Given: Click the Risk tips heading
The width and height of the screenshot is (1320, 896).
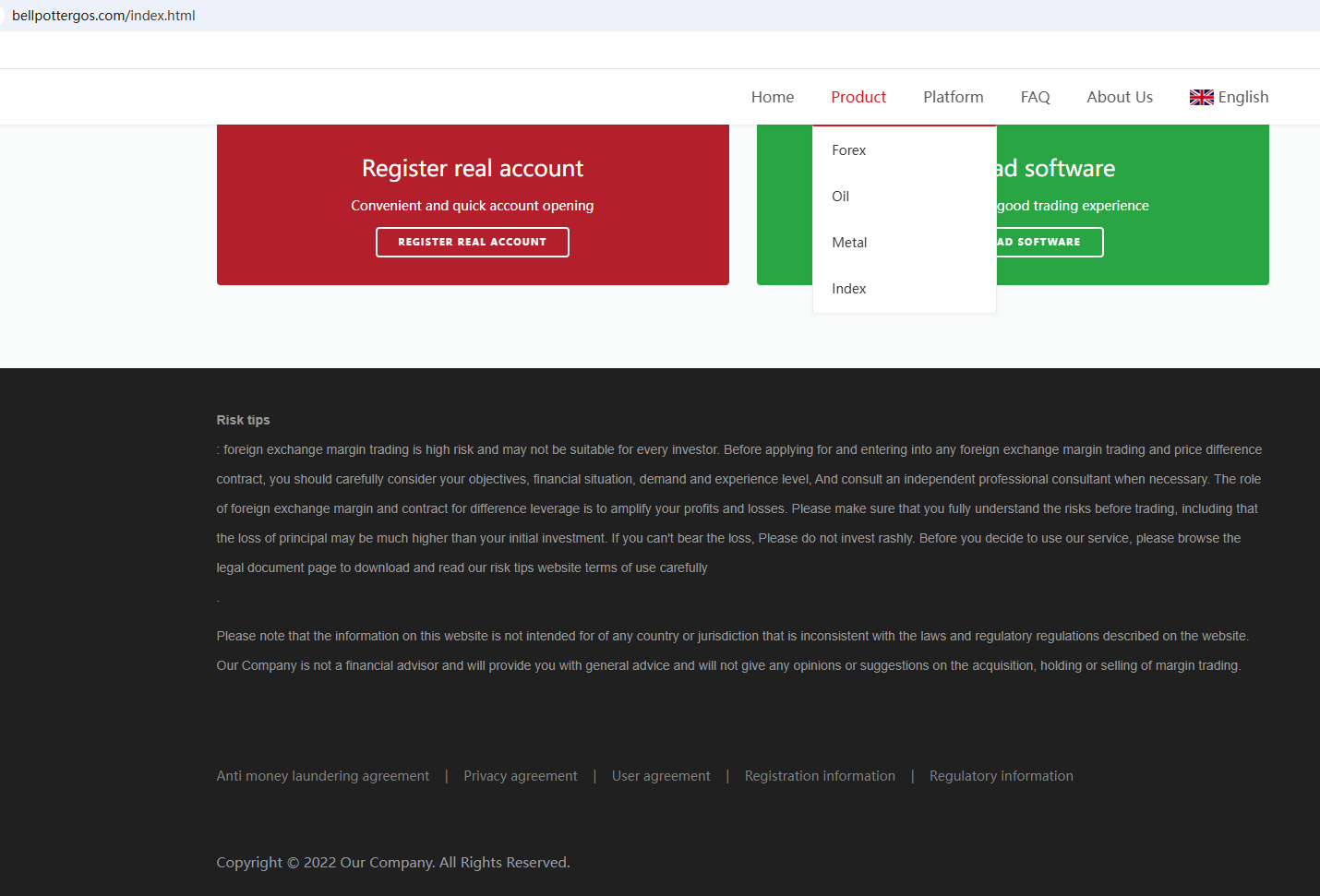Looking at the screenshot, I should pyautogui.click(x=243, y=420).
